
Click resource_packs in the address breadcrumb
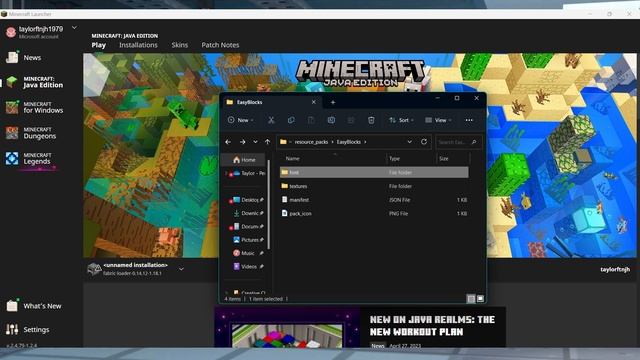[x=311, y=142]
